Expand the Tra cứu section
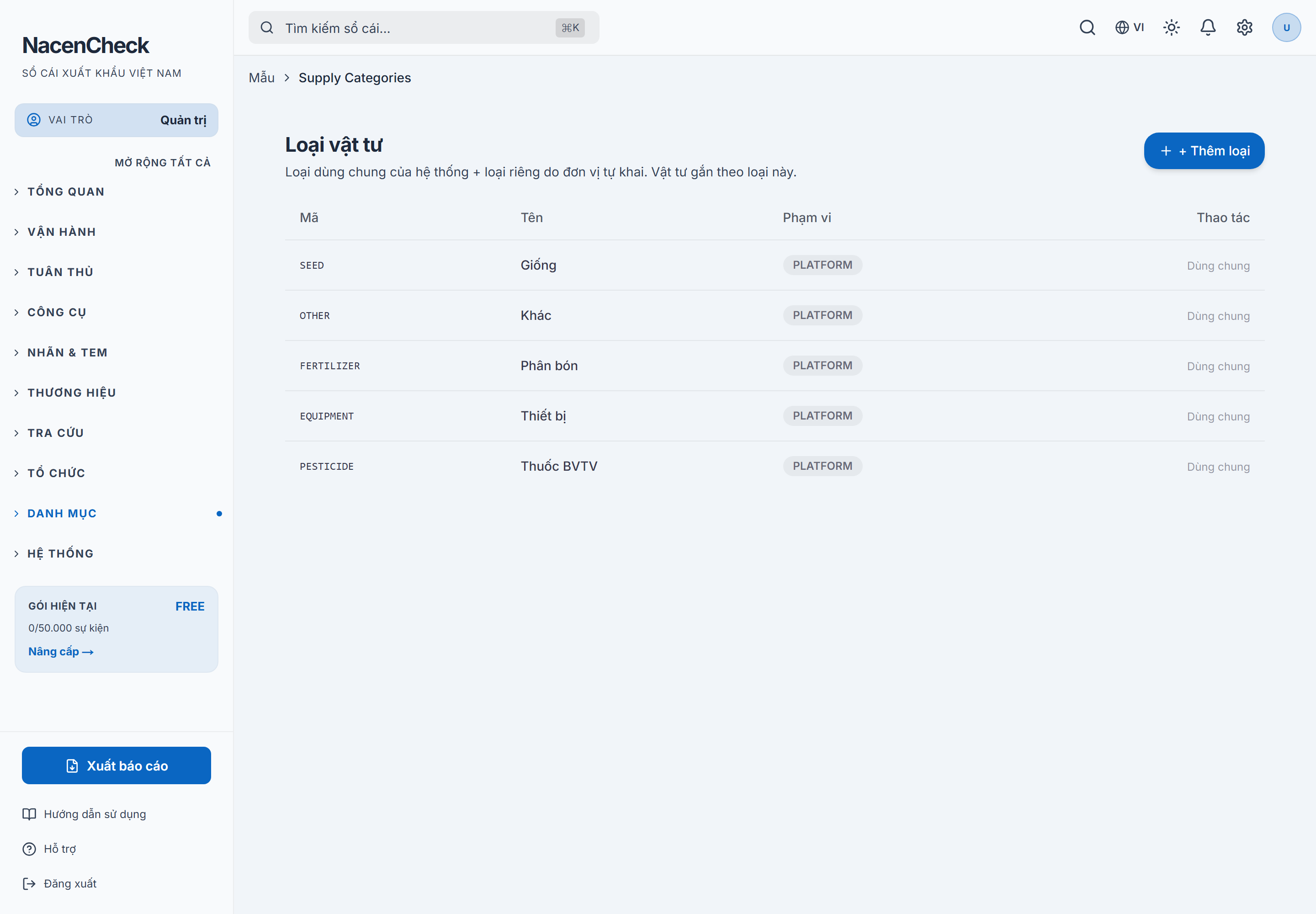The width and height of the screenshot is (1316, 914). click(116, 433)
